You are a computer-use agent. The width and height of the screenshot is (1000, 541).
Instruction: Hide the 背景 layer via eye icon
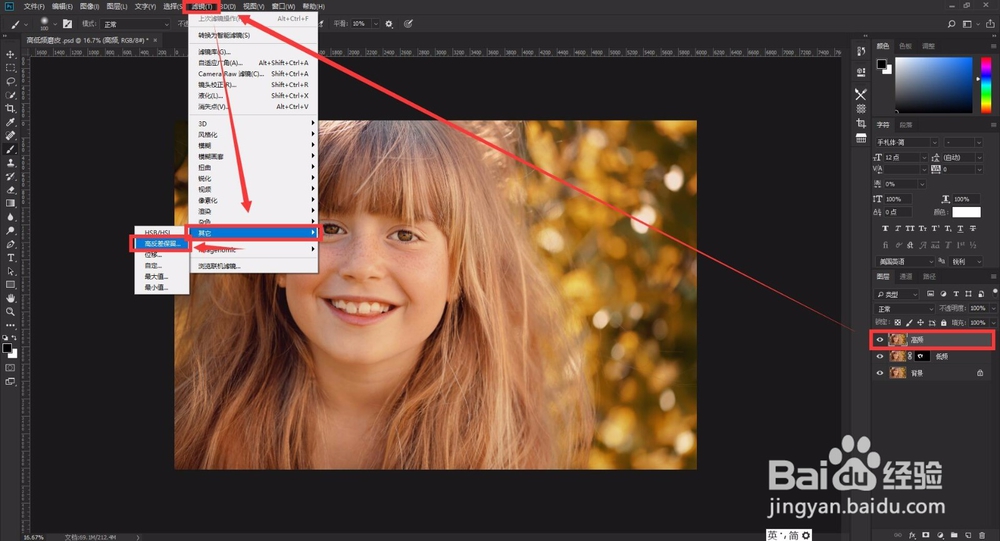[880, 373]
